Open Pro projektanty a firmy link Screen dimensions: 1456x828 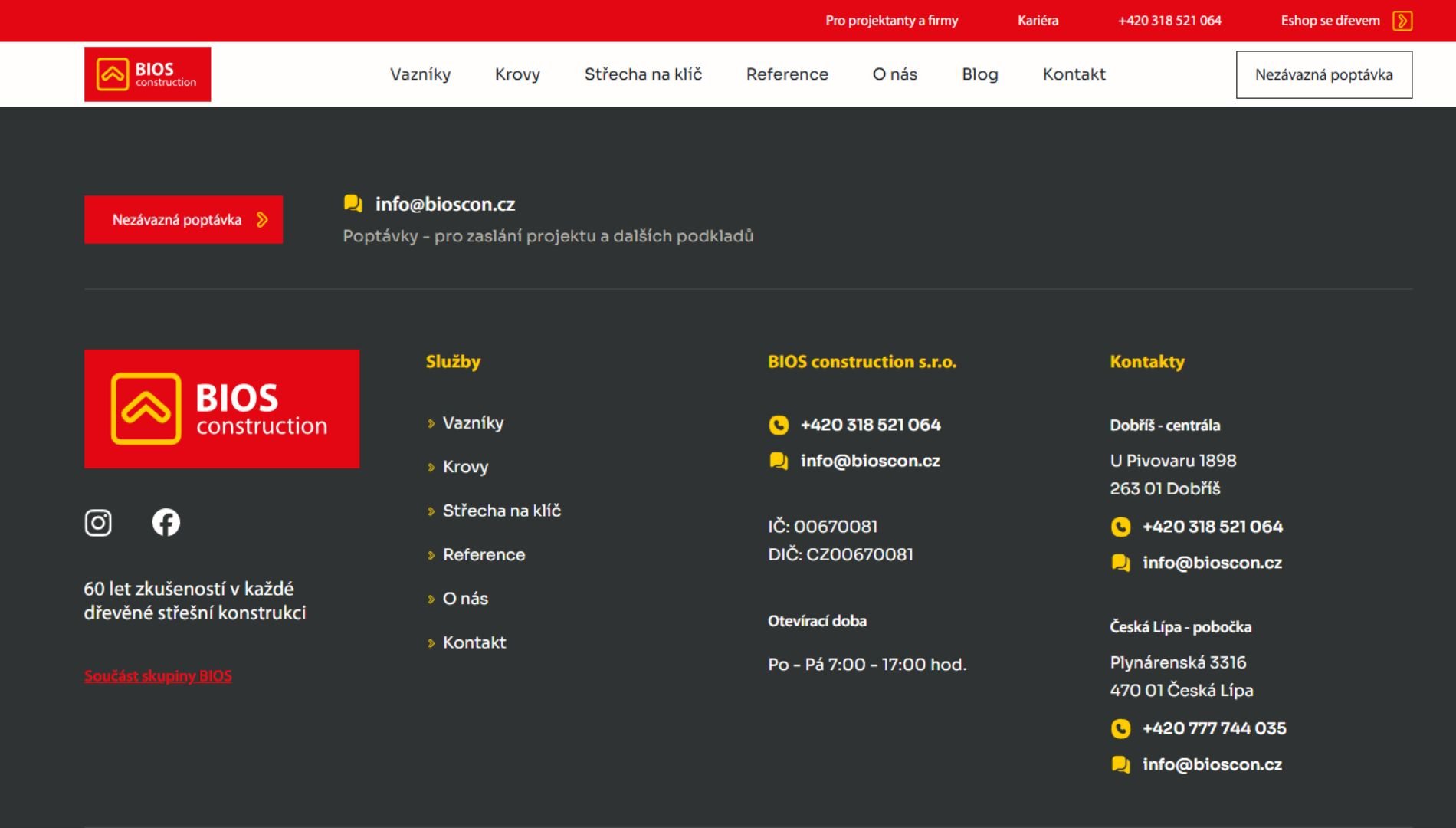pos(891,21)
